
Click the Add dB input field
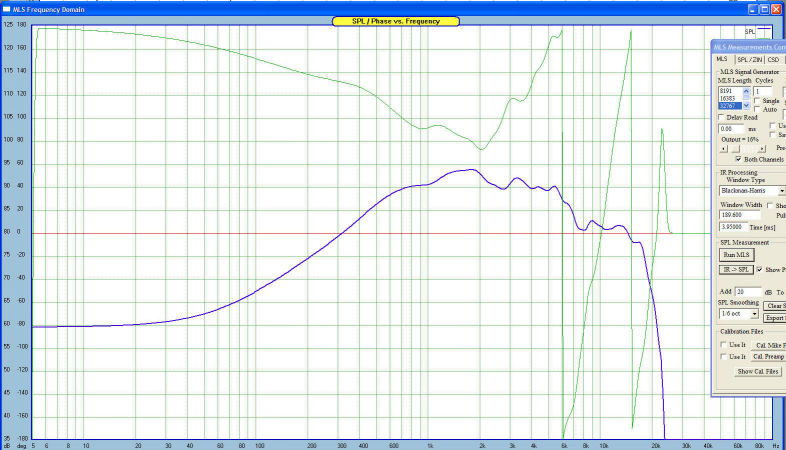pyautogui.click(x=748, y=292)
